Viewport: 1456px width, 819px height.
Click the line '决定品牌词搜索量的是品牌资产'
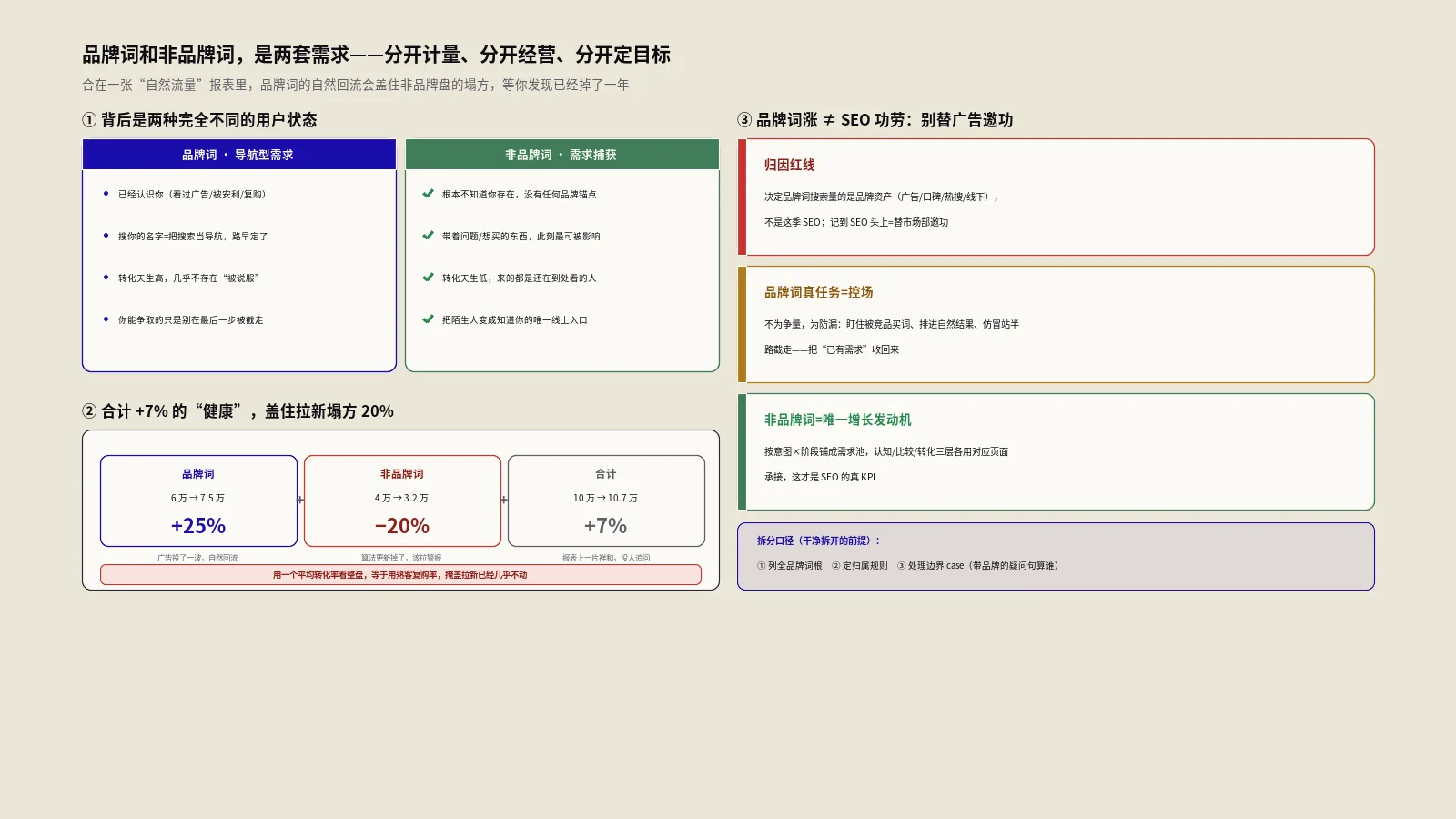click(882, 197)
